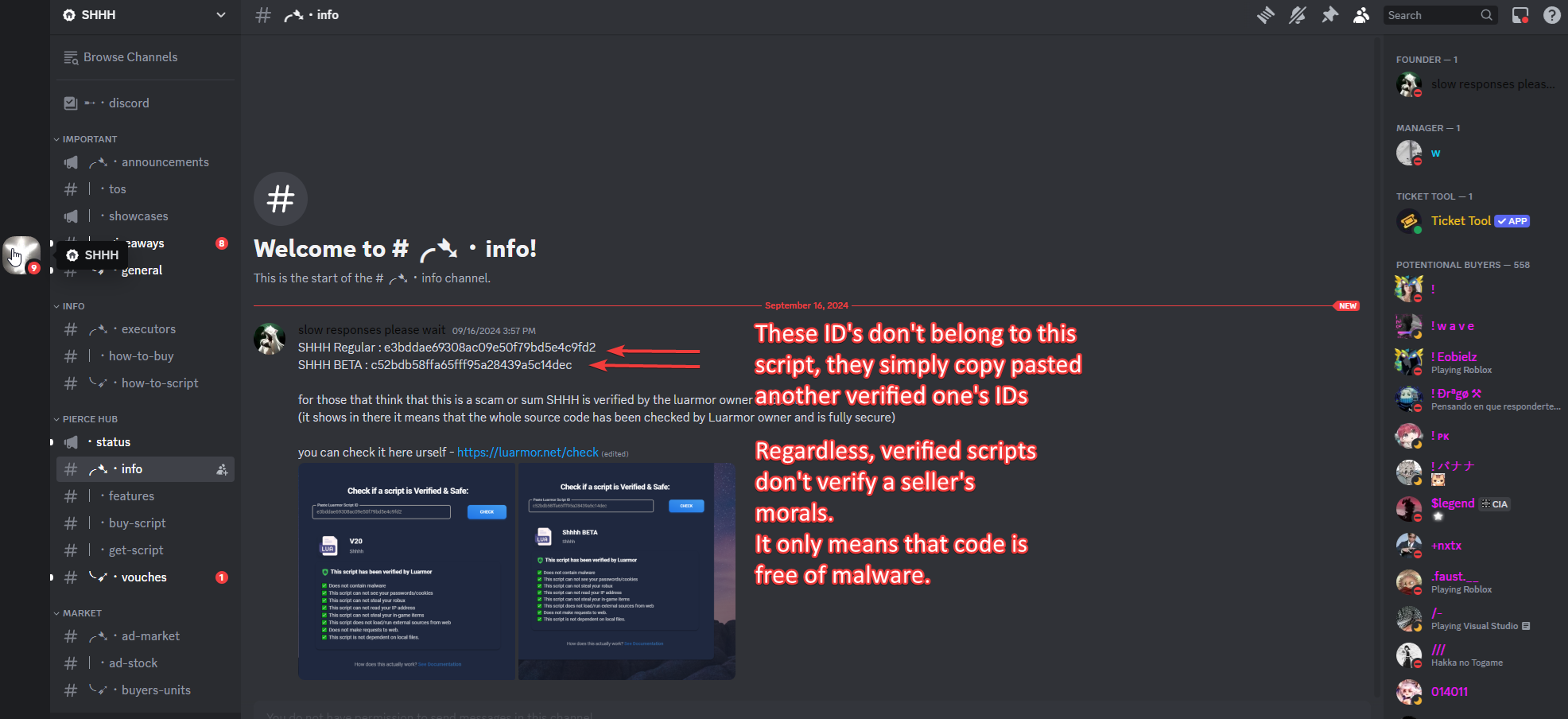This screenshot has height=719, width=1568.
Task: Open member '.faust.__' profile
Action: (1475, 582)
